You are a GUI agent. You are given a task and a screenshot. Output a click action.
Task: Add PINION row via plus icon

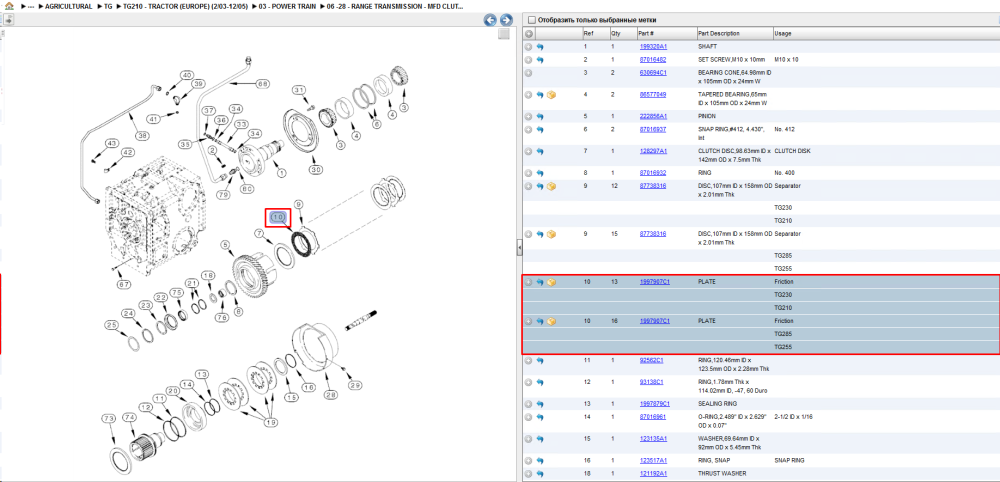[x=529, y=116]
